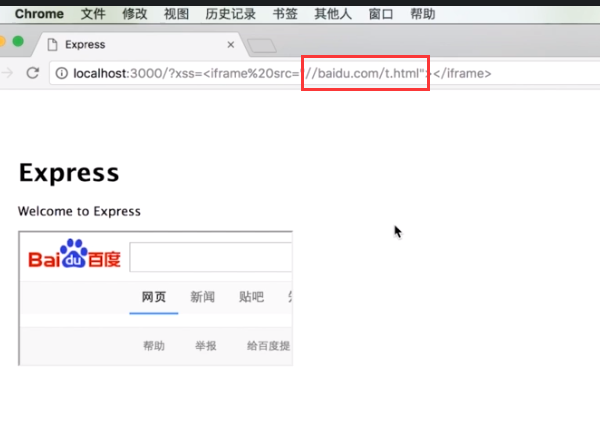Click the Baidu logo in iframe
This screenshot has width=600, height=431.
coord(75,255)
